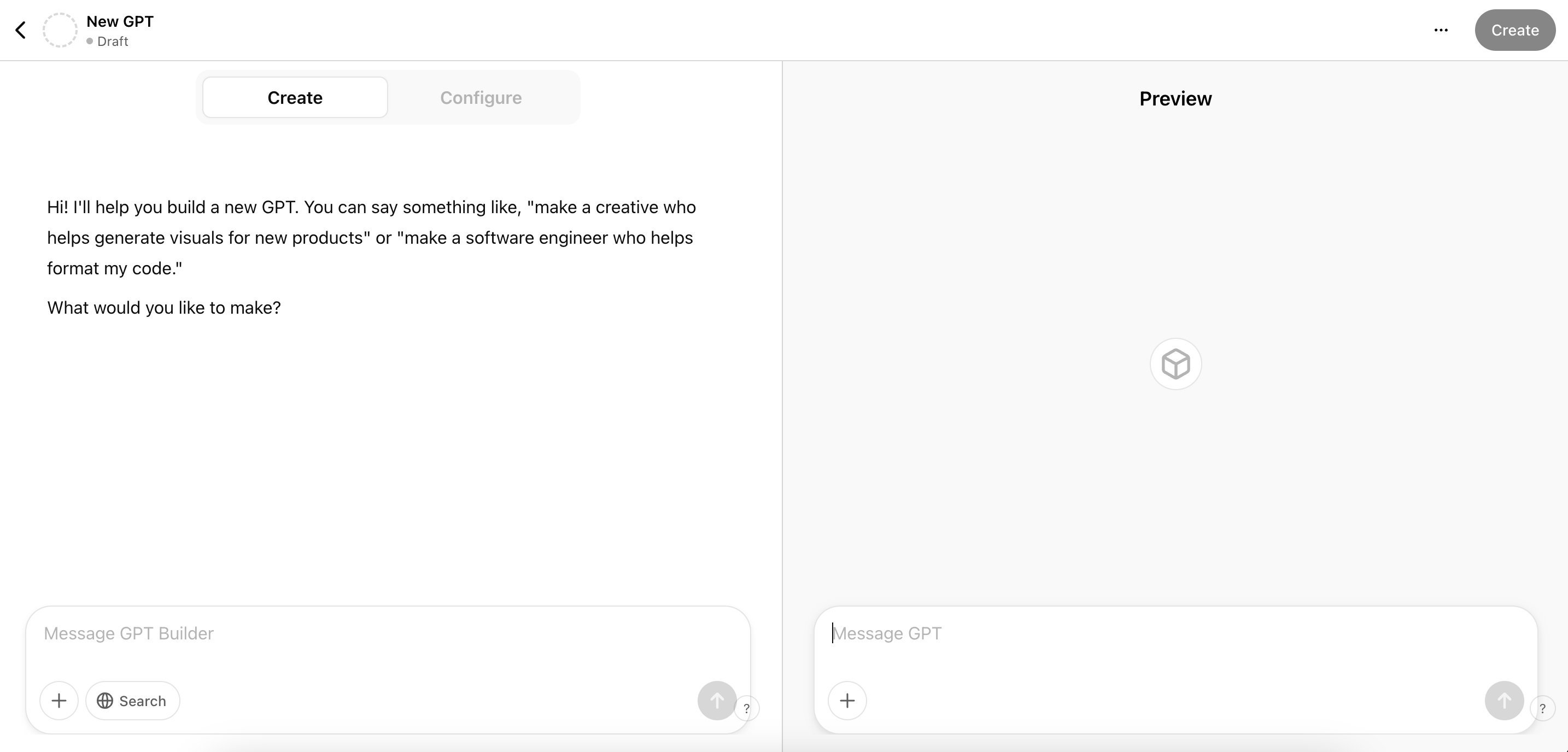The height and width of the screenshot is (752, 1568).
Task: Attach a file in Preview chat
Action: [x=847, y=700]
